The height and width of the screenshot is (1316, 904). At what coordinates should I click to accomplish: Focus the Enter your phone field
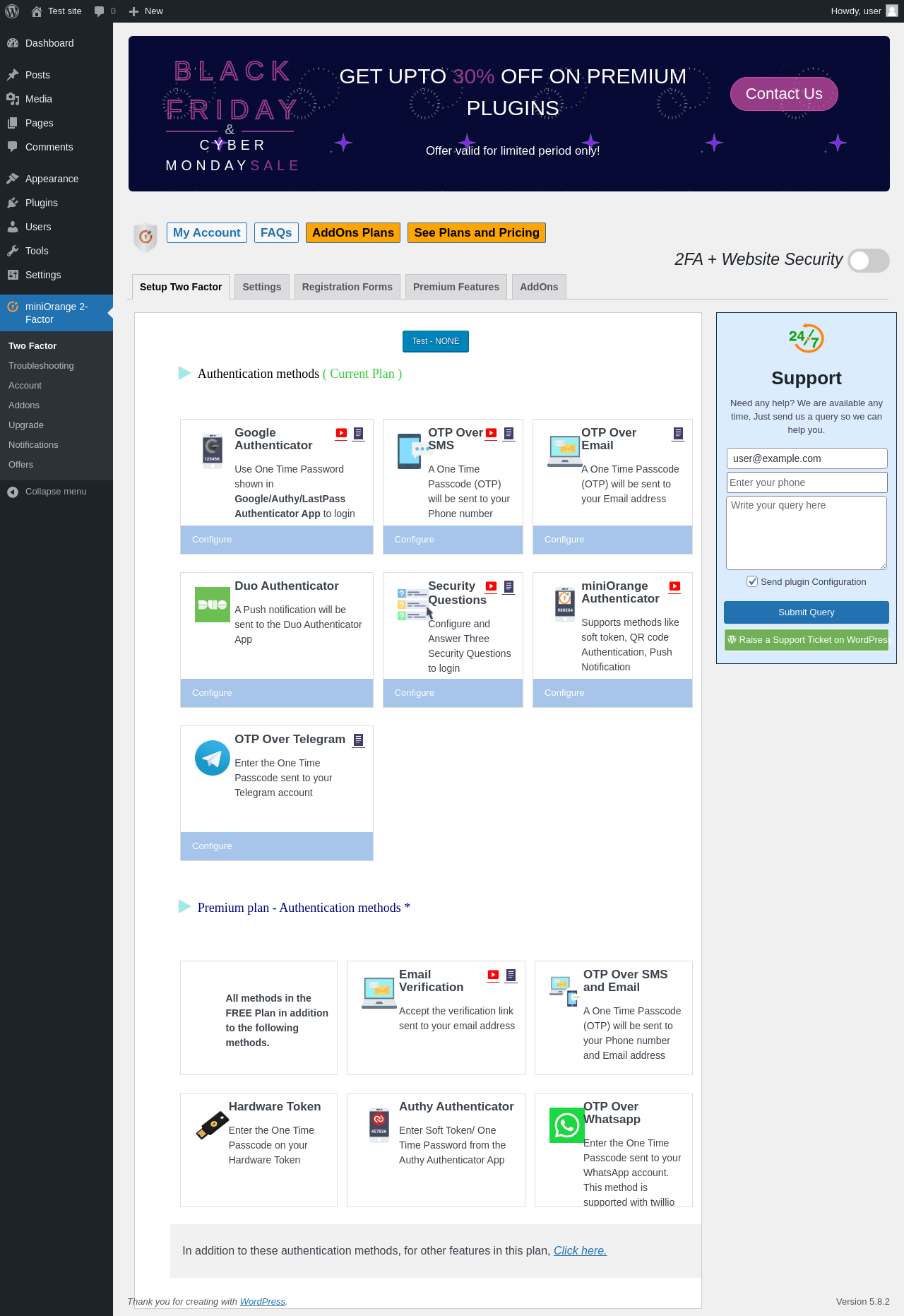807,482
